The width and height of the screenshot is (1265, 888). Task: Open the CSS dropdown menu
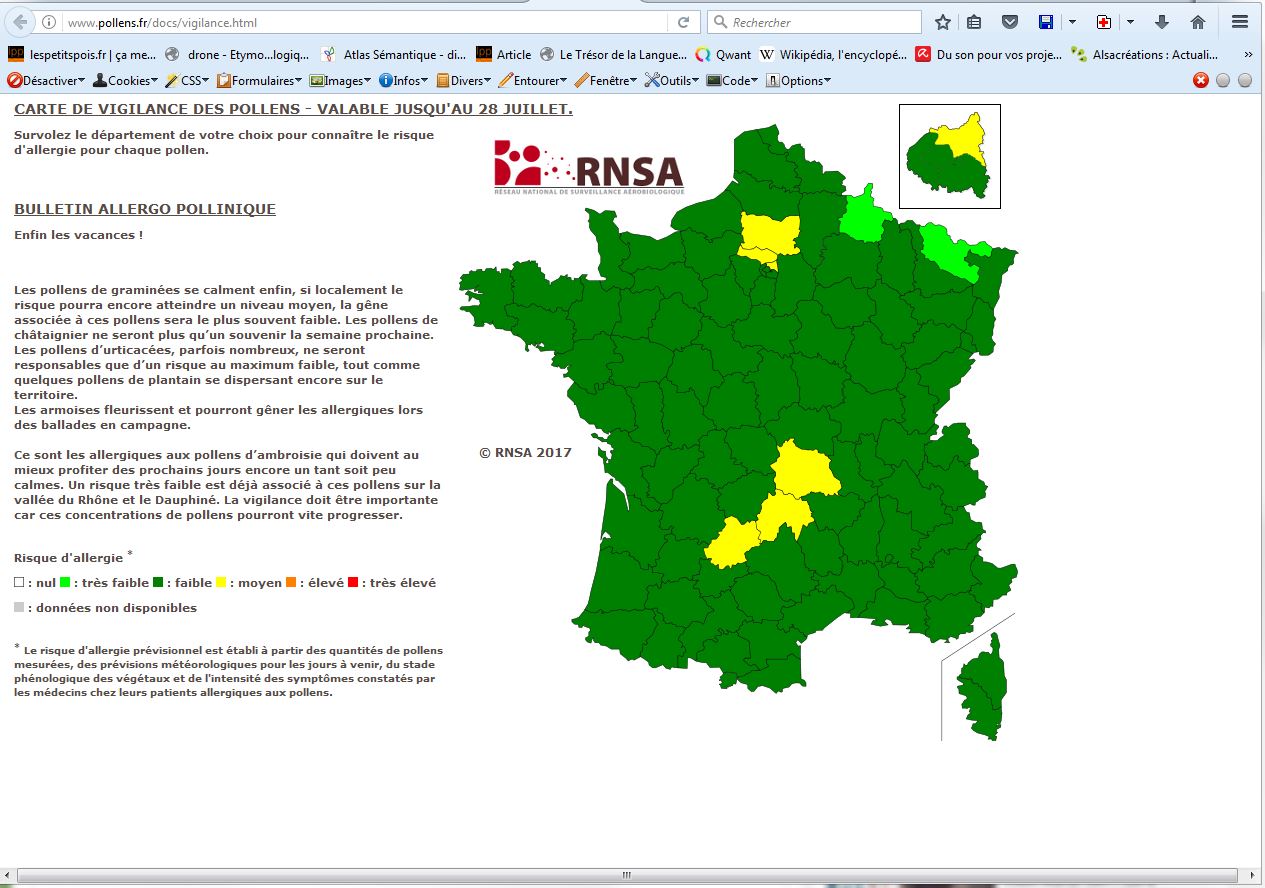point(186,81)
